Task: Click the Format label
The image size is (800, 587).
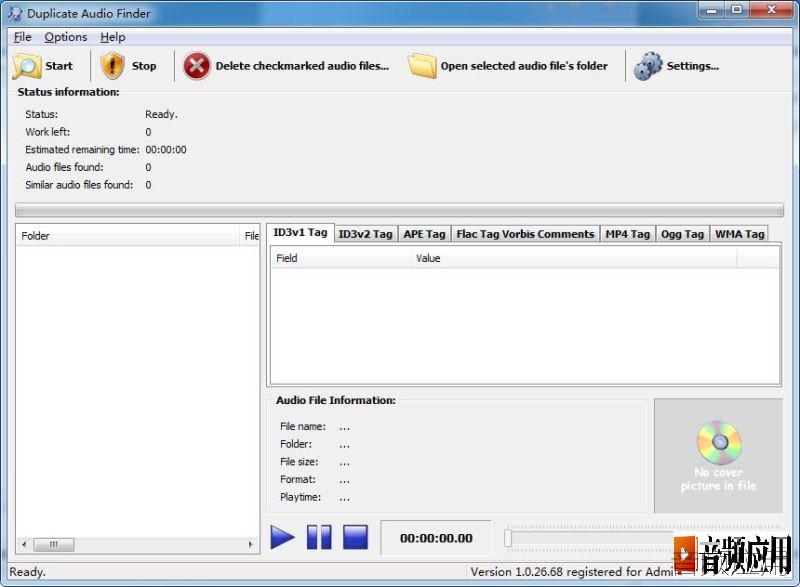Action: click(x=298, y=479)
